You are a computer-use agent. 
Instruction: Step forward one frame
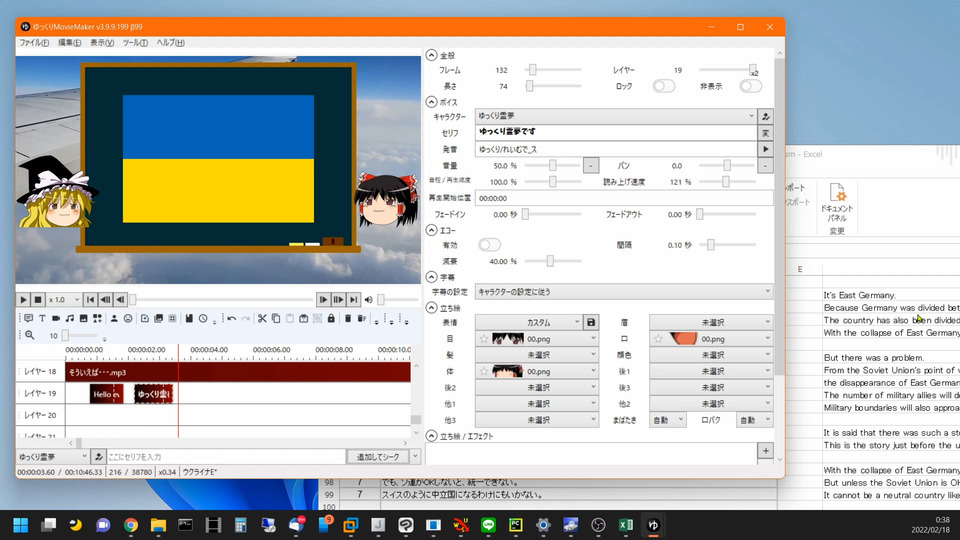[323, 299]
